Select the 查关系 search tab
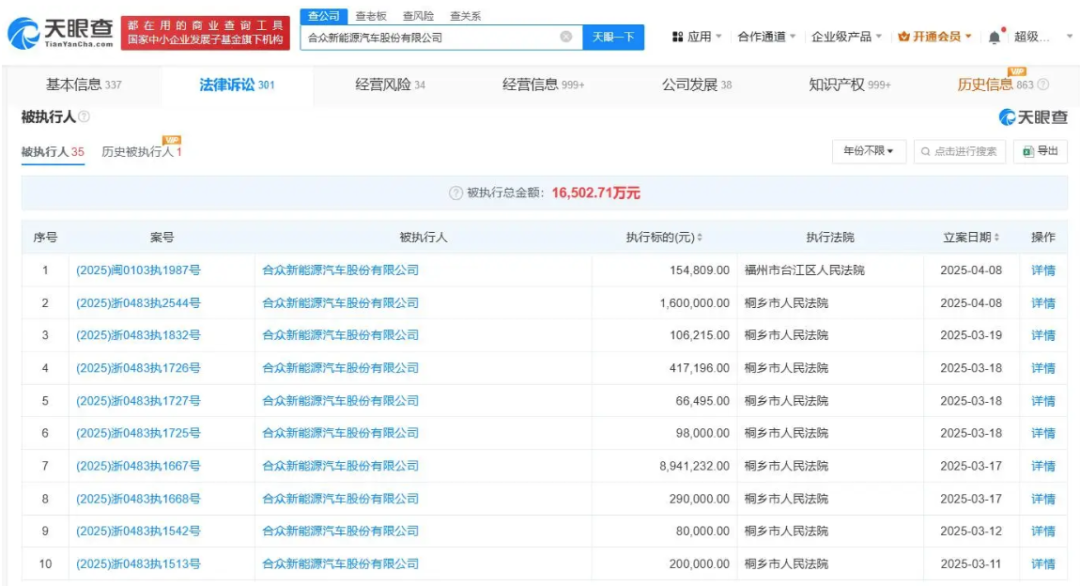This screenshot has height=586, width=1080. 466,16
